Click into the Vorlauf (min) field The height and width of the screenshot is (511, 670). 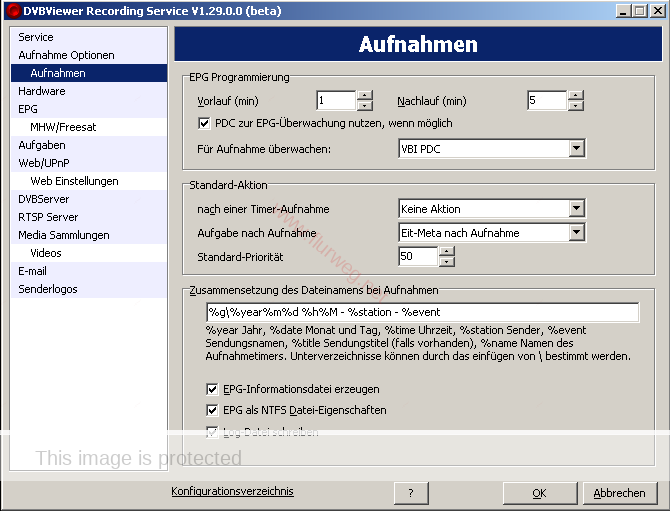pos(336,100)
